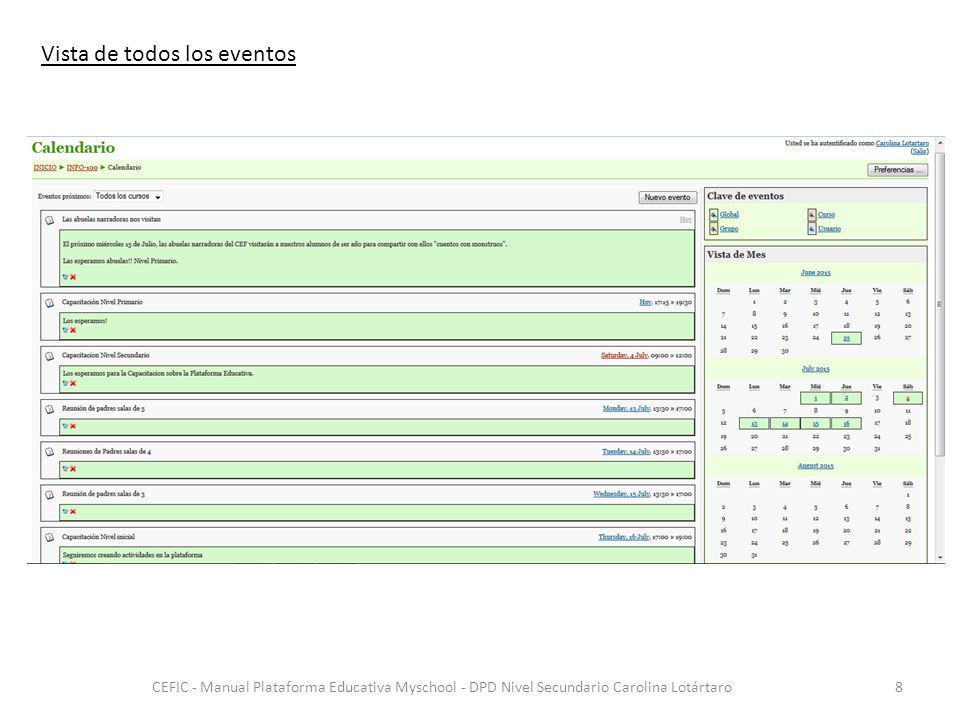Click the title Capacitacion Nivel Secundario

point(105,355)
